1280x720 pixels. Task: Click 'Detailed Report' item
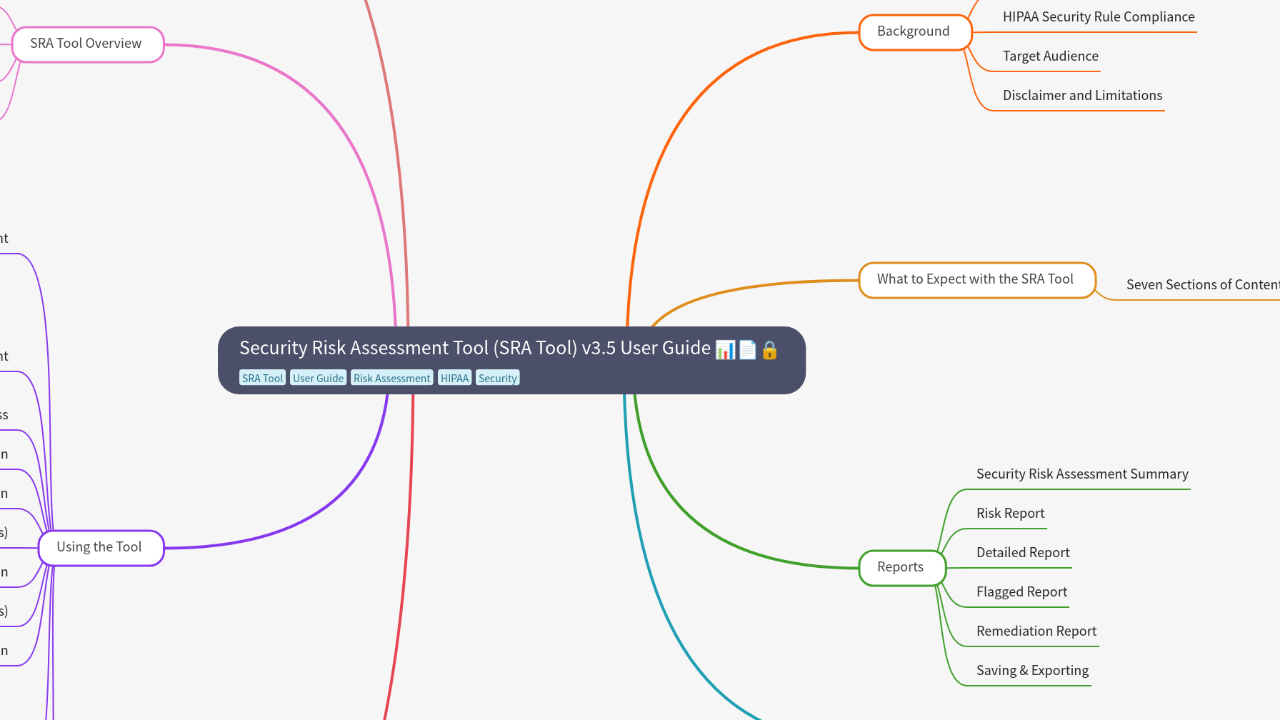(1023, 552)
